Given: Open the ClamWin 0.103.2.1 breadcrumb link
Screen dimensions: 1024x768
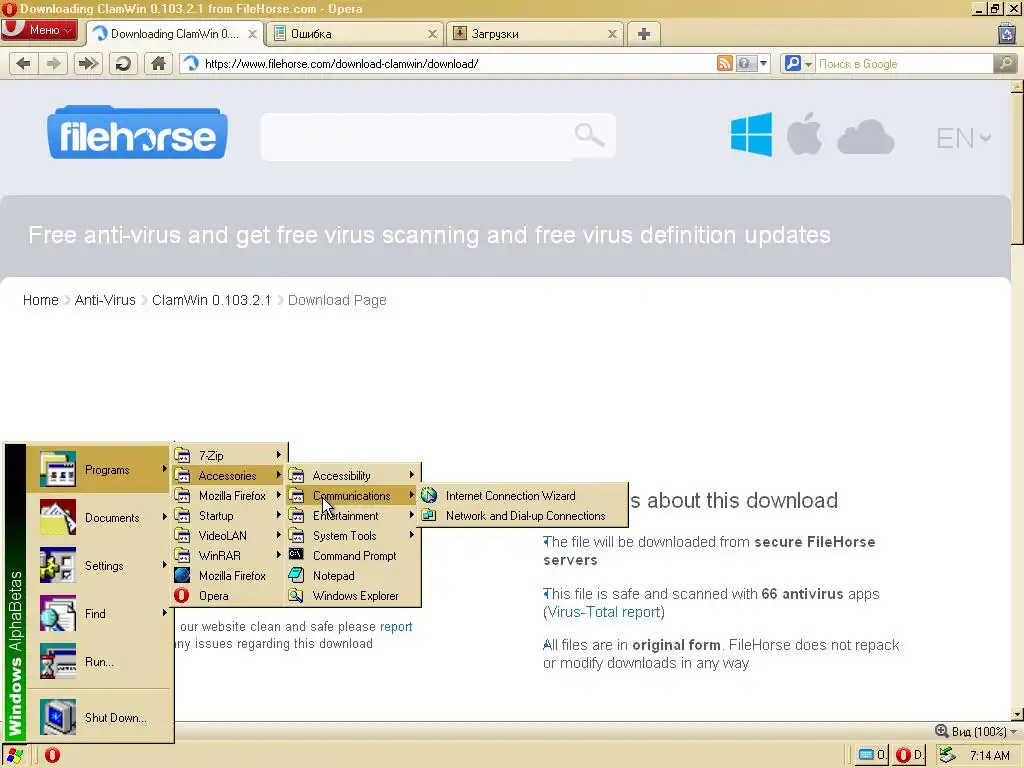Looking at the screenshot, I should (x=211, y=300).
